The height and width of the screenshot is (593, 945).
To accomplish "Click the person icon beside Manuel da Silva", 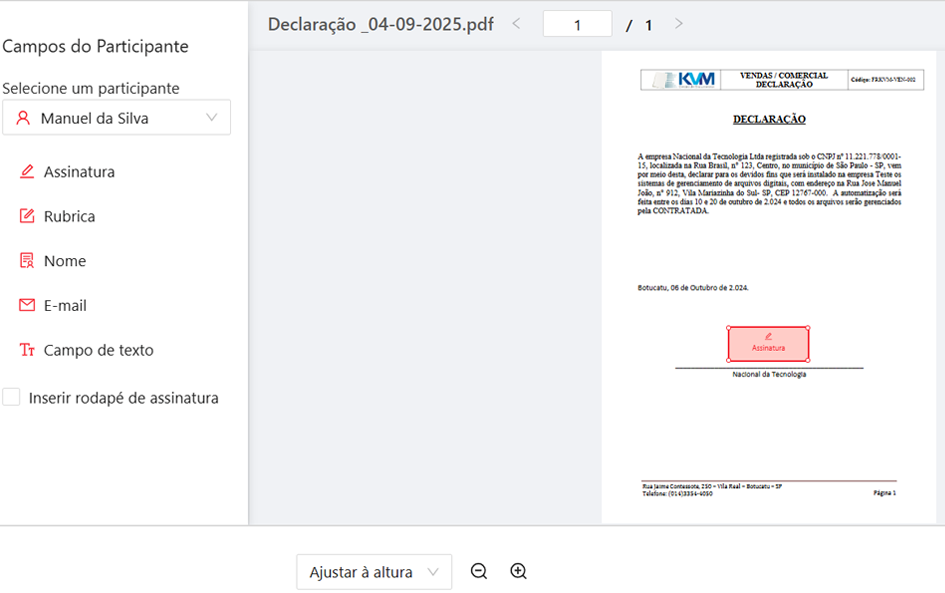I will (23, 118).
